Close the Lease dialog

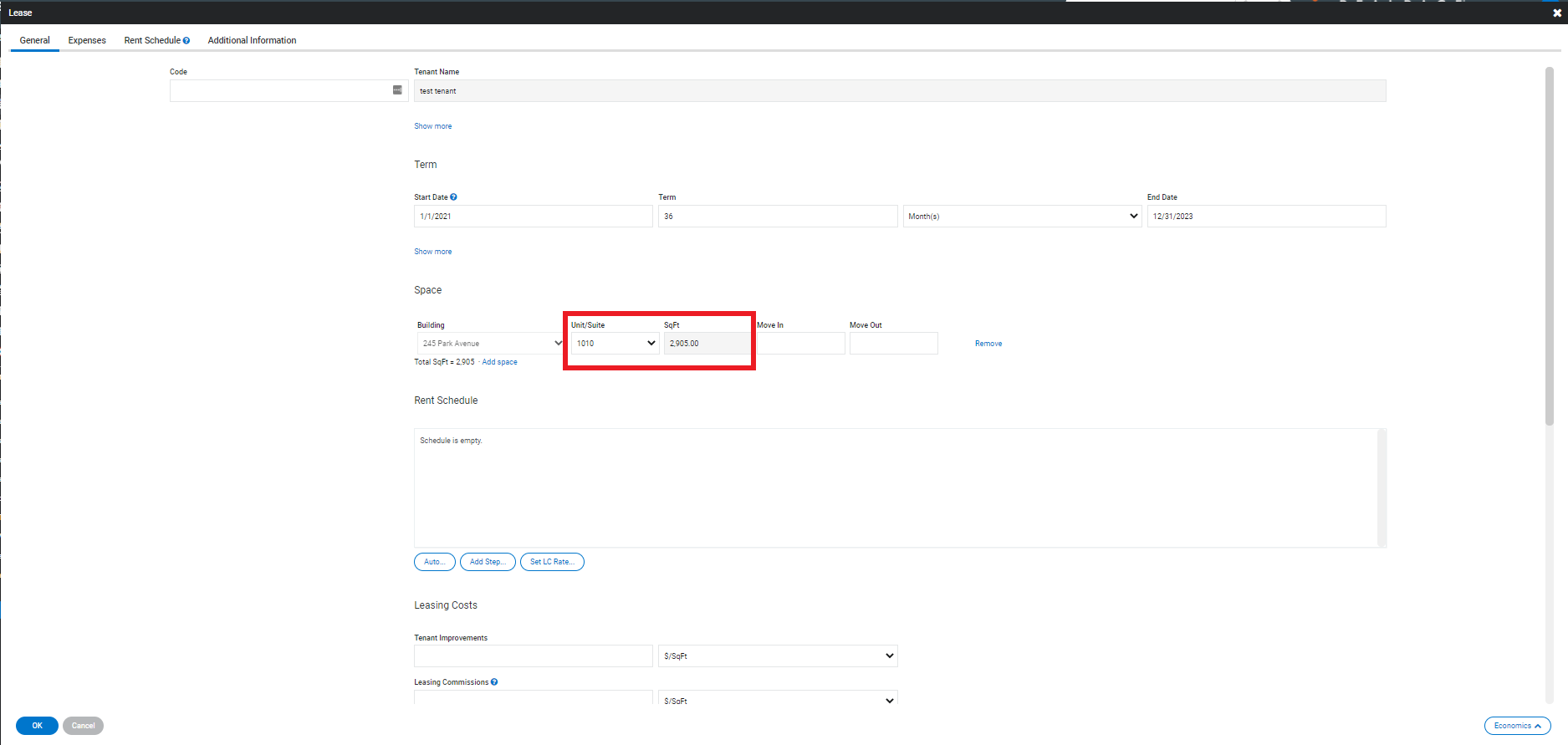coord(1557,13)
